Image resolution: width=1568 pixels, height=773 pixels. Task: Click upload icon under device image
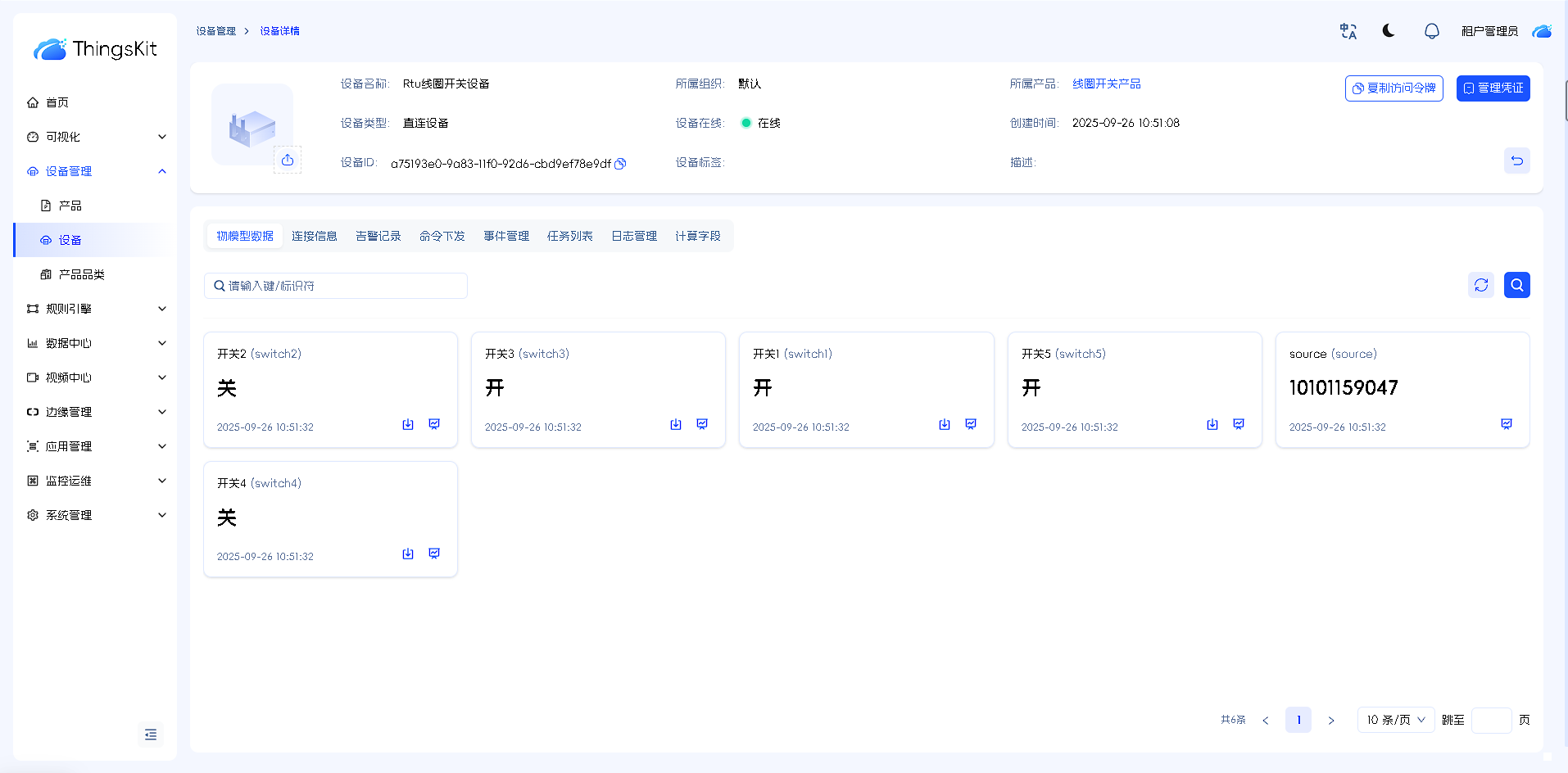[x=288, y=160]
